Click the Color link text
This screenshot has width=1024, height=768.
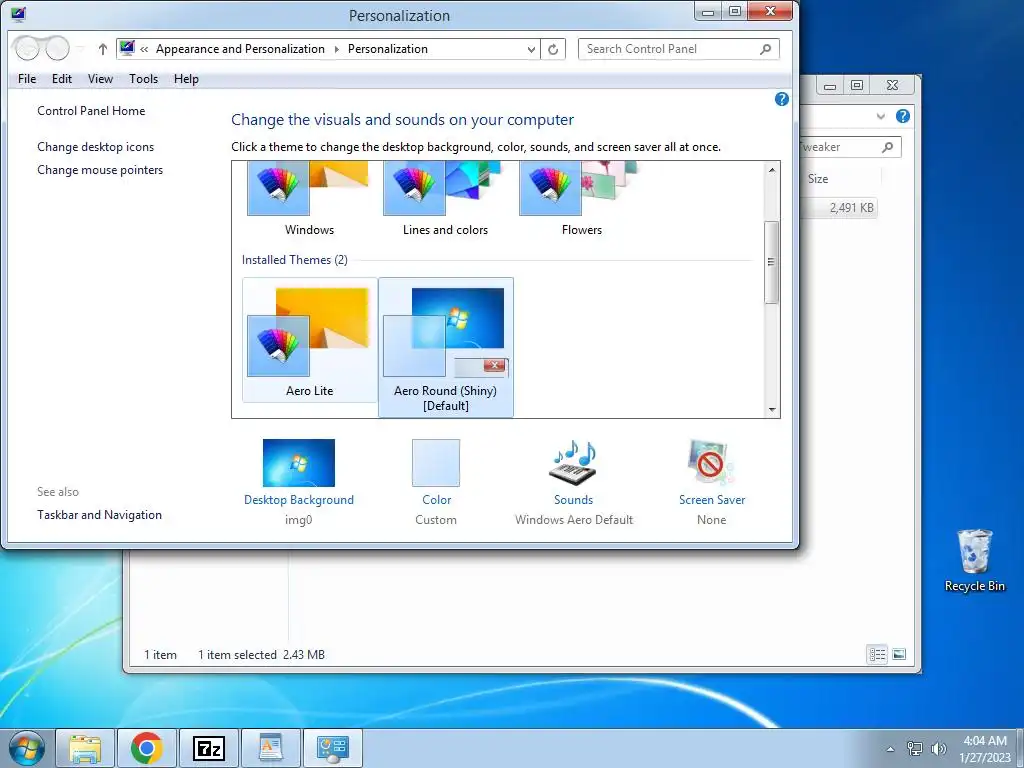pyautogui.click(x=436, y=500)
